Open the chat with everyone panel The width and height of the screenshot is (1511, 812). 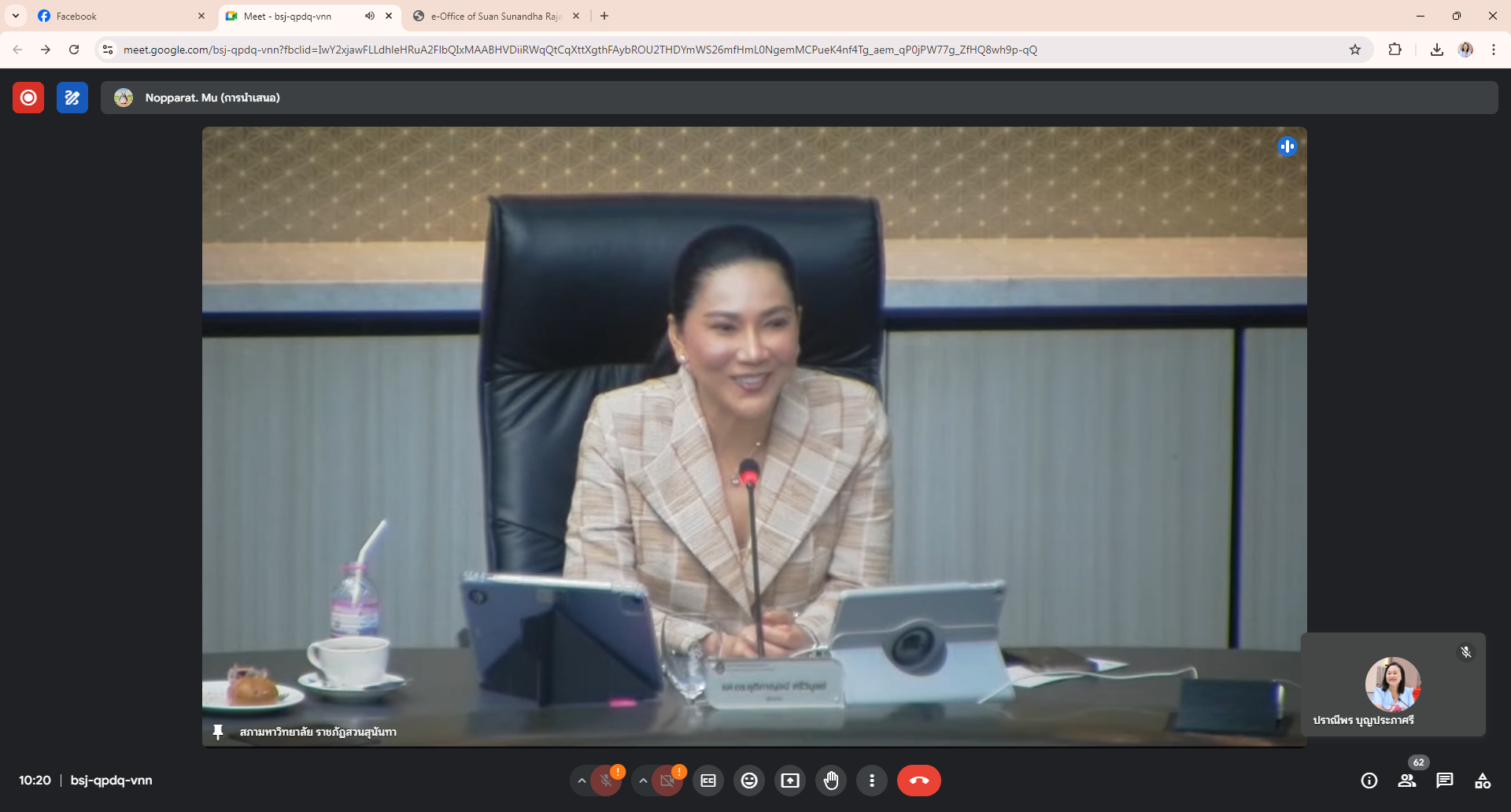coord(1445,781)
